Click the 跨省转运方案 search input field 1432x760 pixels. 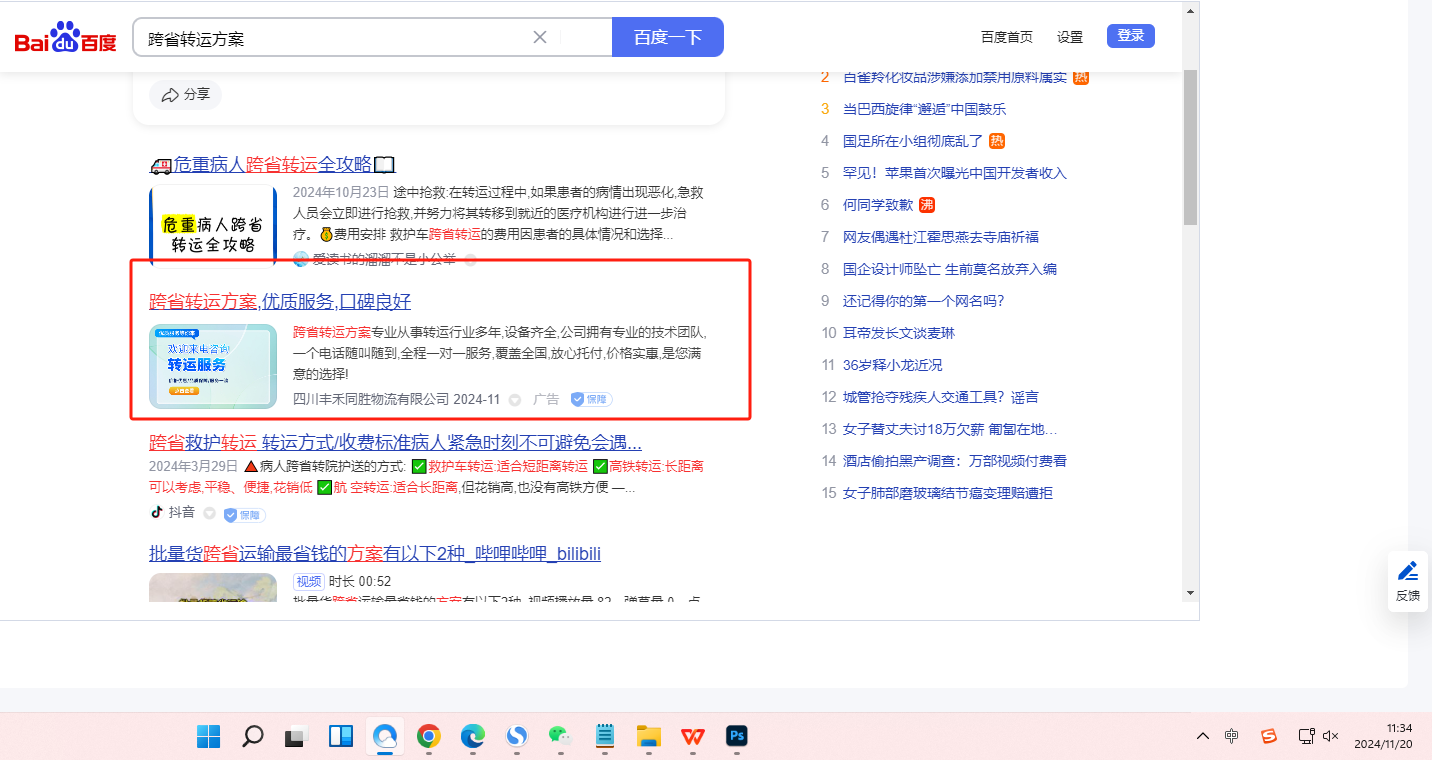(x=335, y=38)
